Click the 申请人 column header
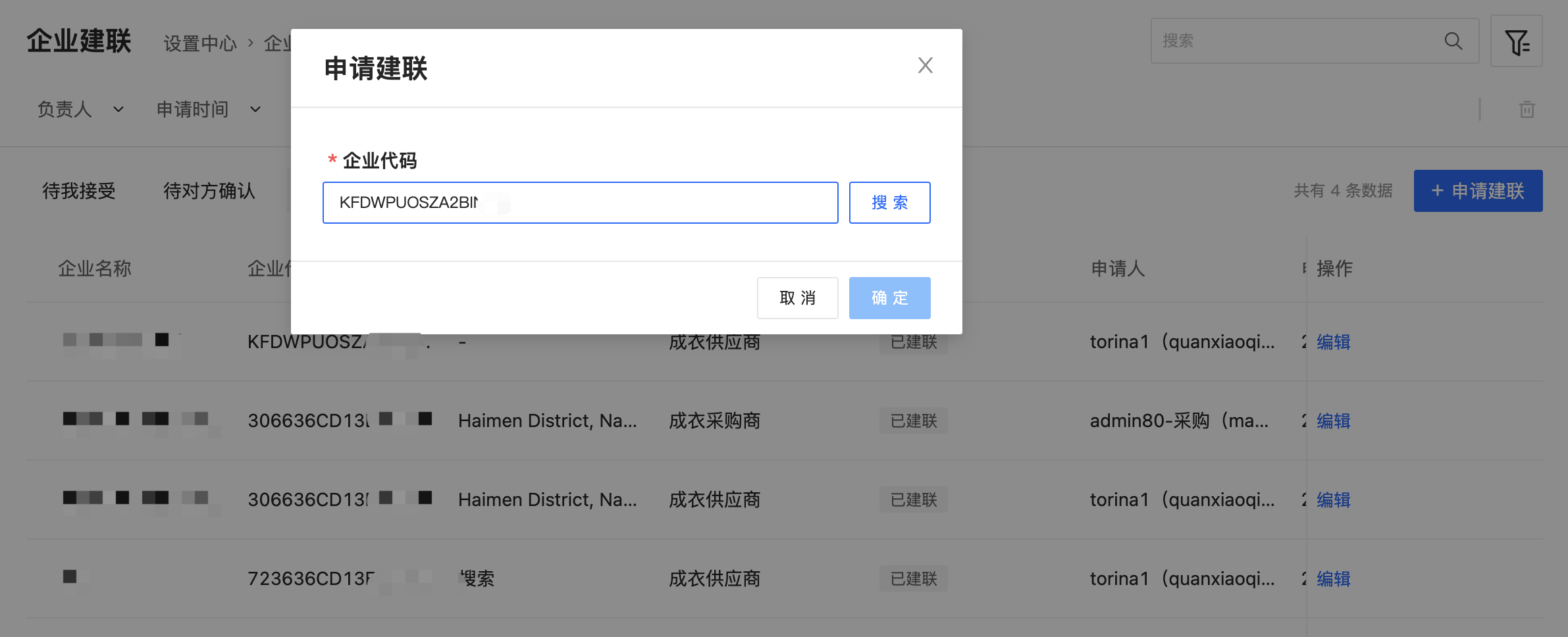 (1118, 268)
